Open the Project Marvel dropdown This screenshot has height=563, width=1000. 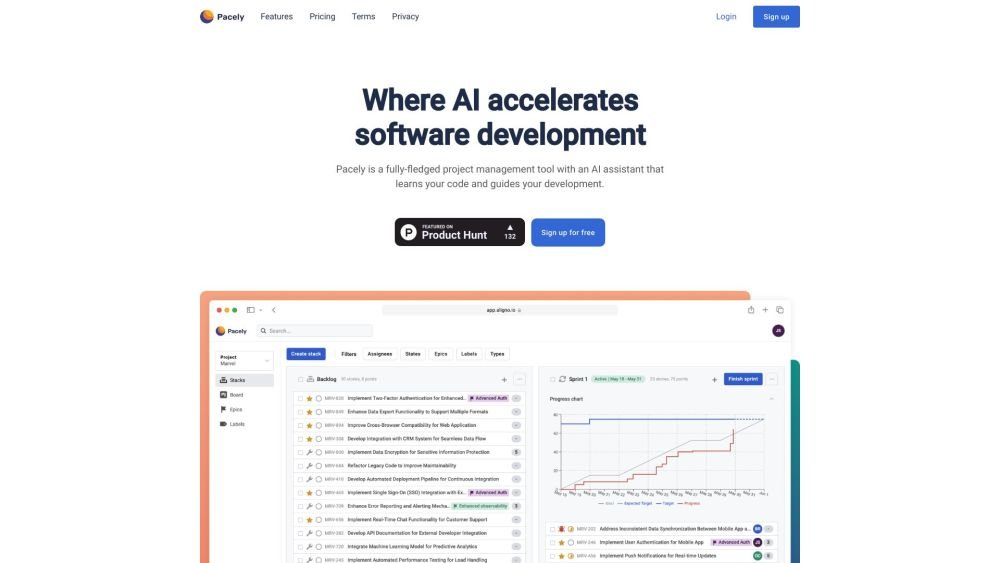[x=245, y=360]
